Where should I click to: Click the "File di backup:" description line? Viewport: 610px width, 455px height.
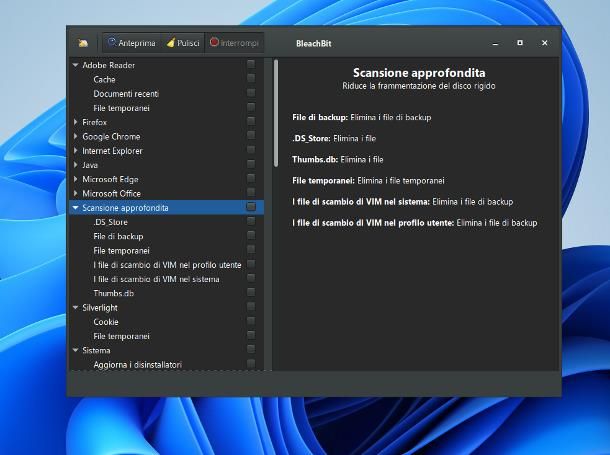362,117
